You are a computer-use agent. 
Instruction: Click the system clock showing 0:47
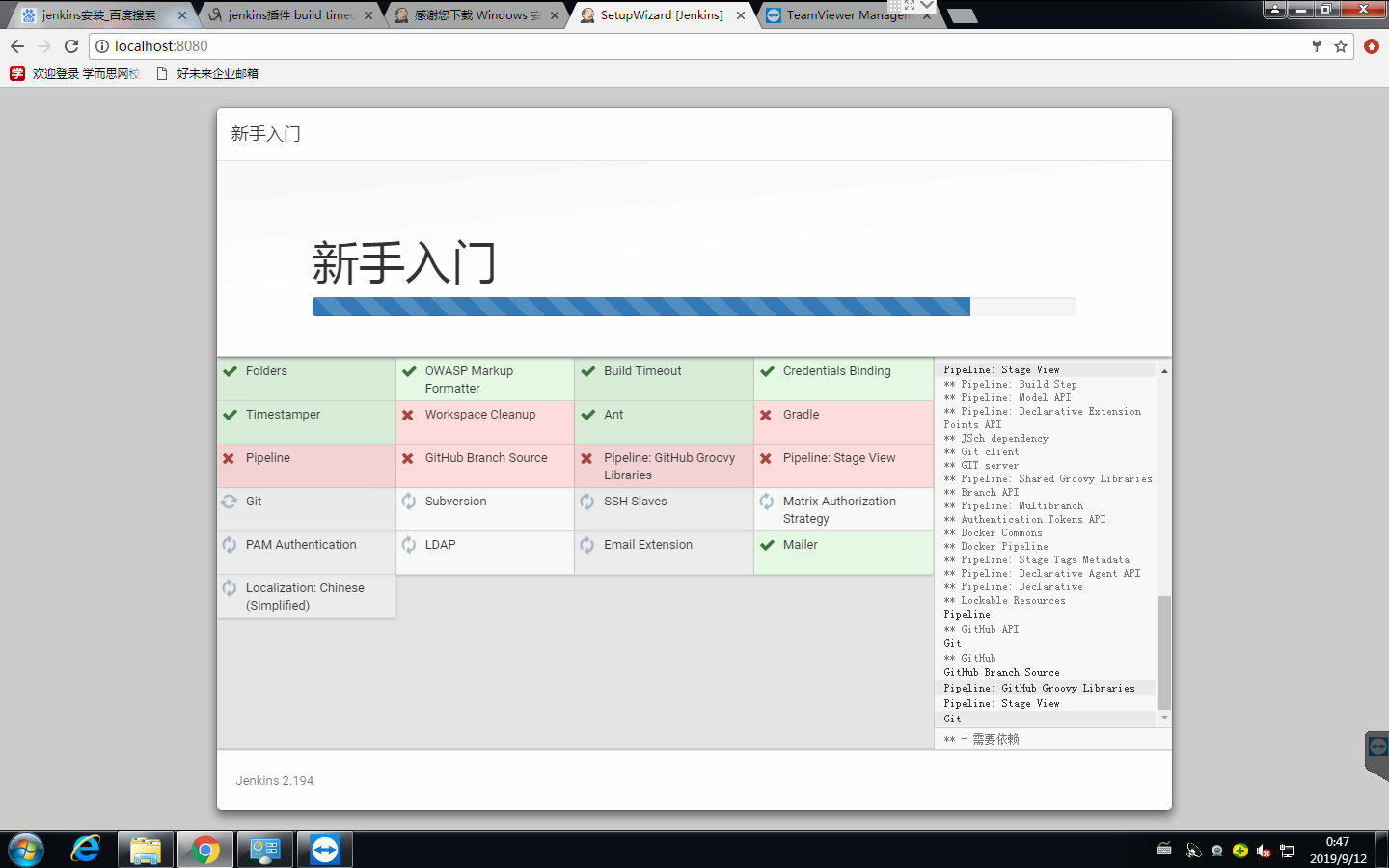coord(1338,842)
